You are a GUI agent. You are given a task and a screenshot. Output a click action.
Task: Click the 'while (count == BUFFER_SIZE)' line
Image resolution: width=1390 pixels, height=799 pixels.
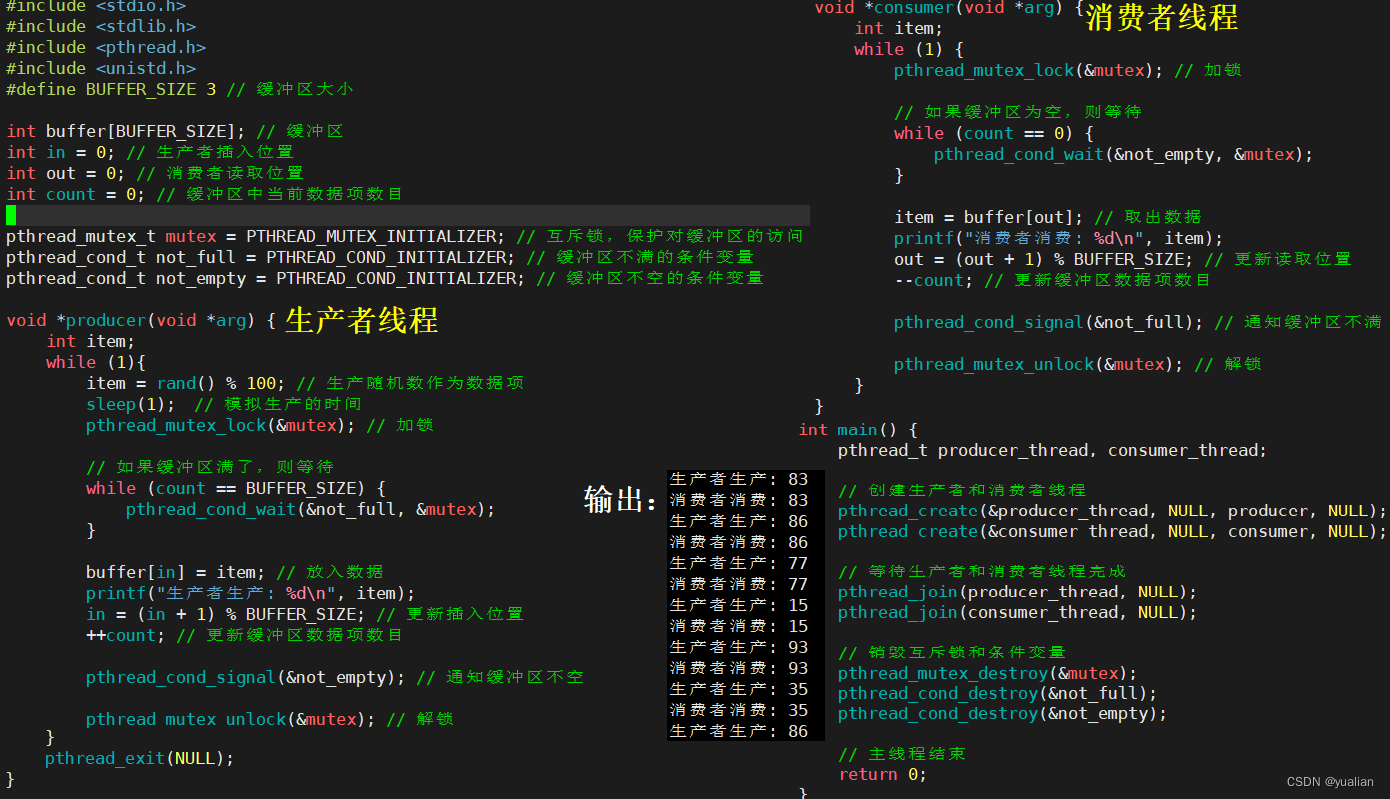tap(235, 488)
